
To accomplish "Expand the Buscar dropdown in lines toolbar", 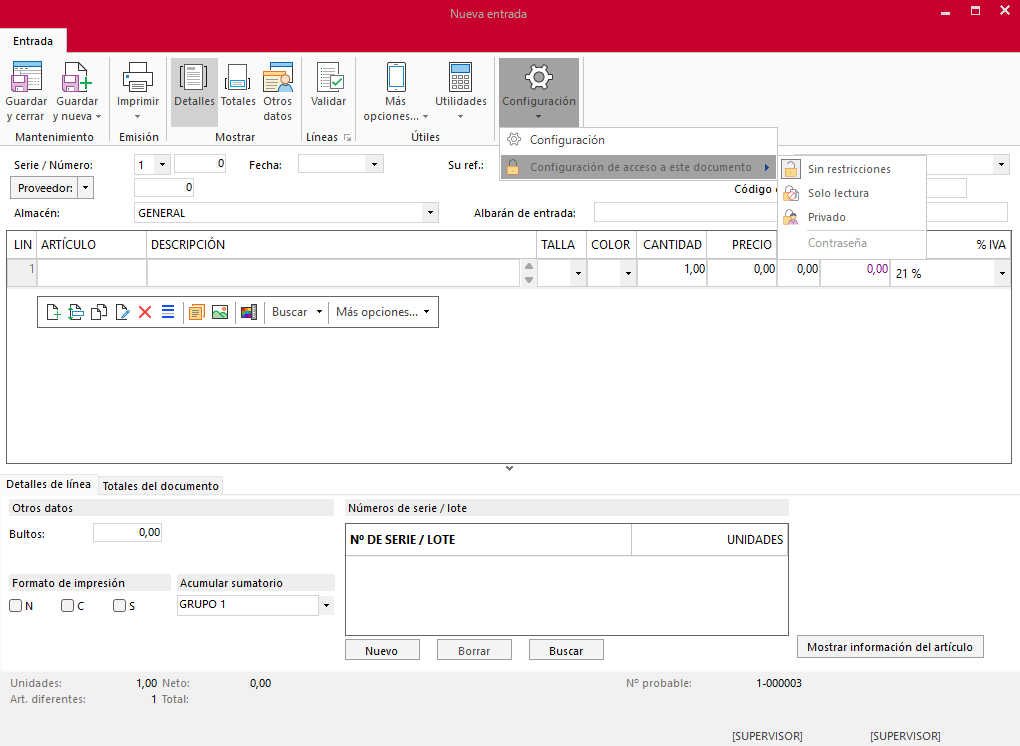I will [319, 312].
